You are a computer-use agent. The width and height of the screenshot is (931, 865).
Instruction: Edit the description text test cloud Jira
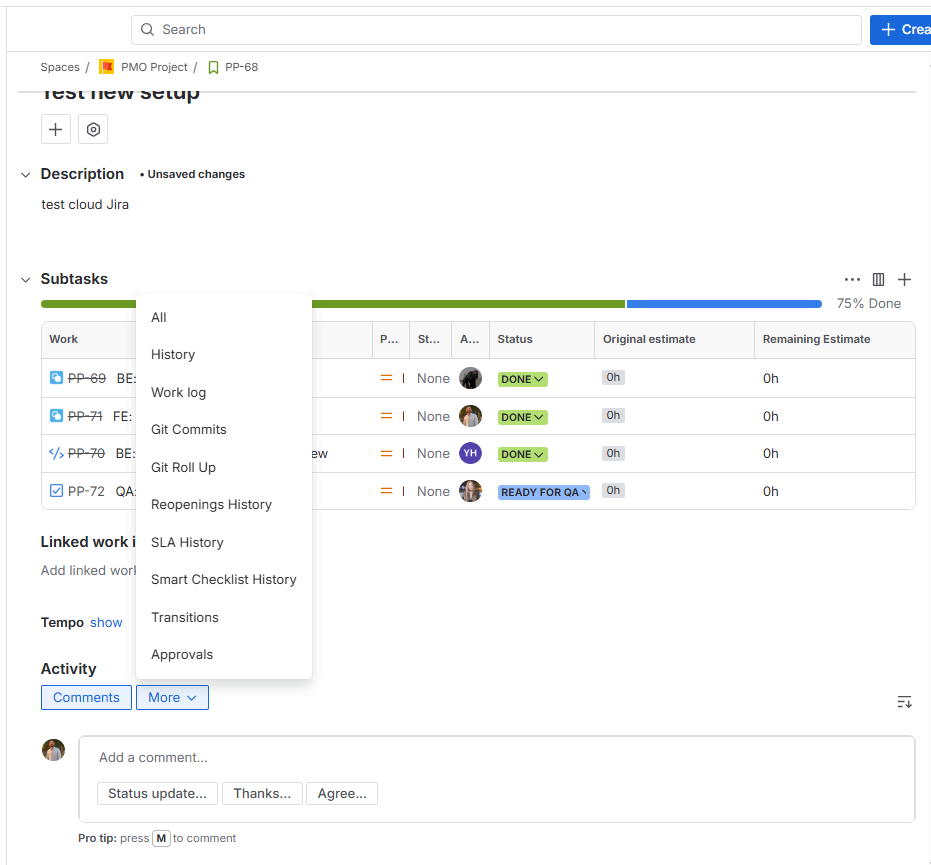click(85, 204)
